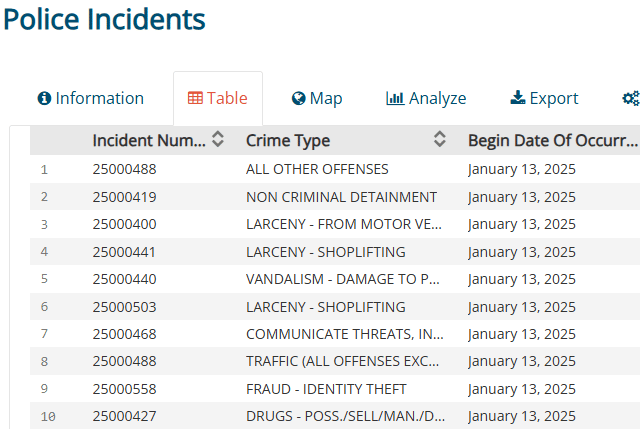Select row 1 incident 25000488
The image size is (640, 429).
[x=124, y=169]
